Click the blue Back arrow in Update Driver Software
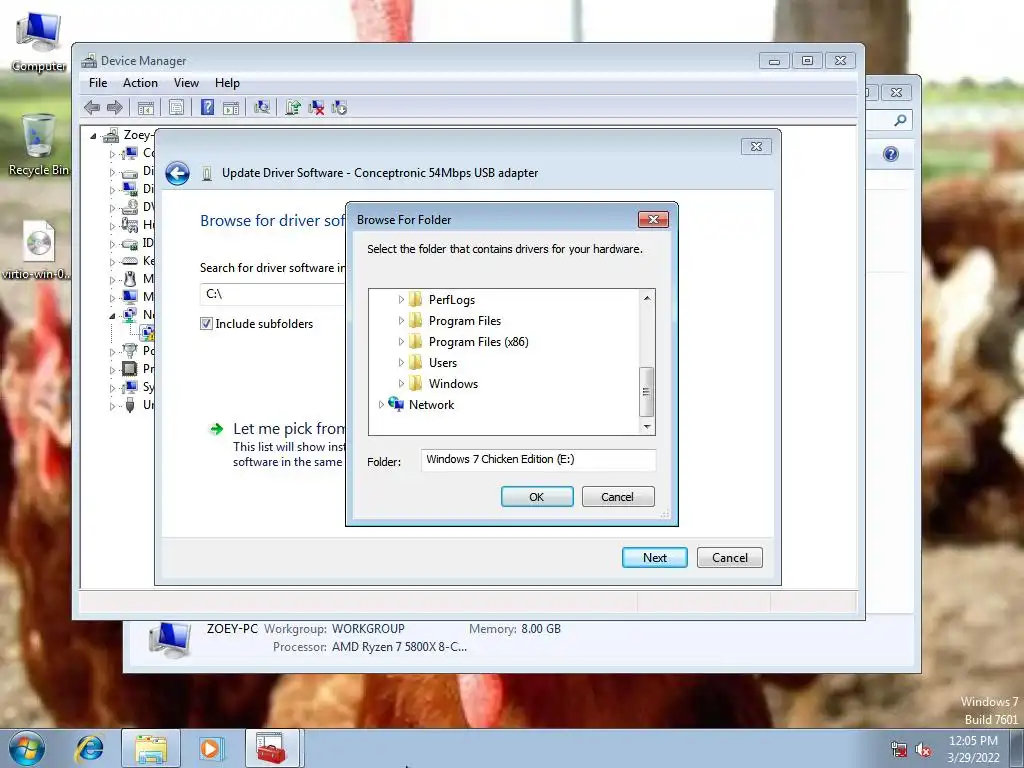1024x768 pixels. (x=177, y=174)
